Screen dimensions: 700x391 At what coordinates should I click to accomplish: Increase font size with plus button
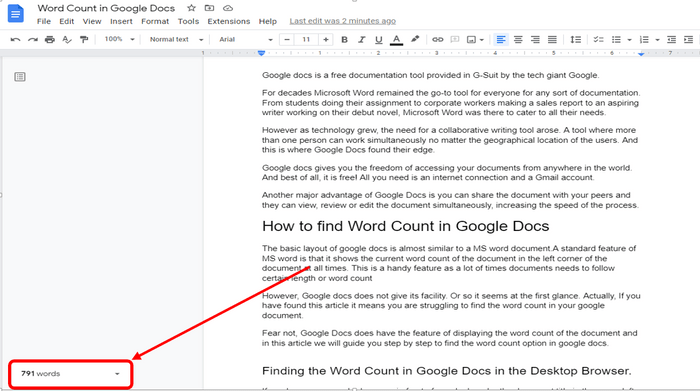[326, 40]
